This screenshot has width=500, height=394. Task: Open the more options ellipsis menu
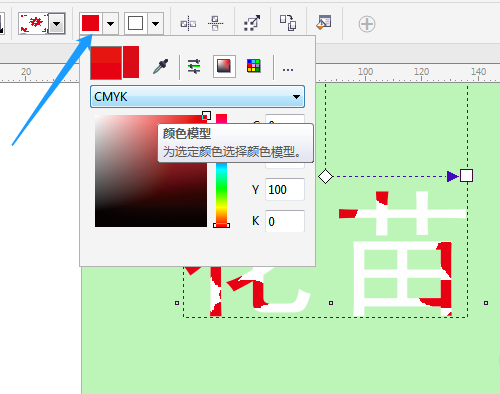(288, 70)
